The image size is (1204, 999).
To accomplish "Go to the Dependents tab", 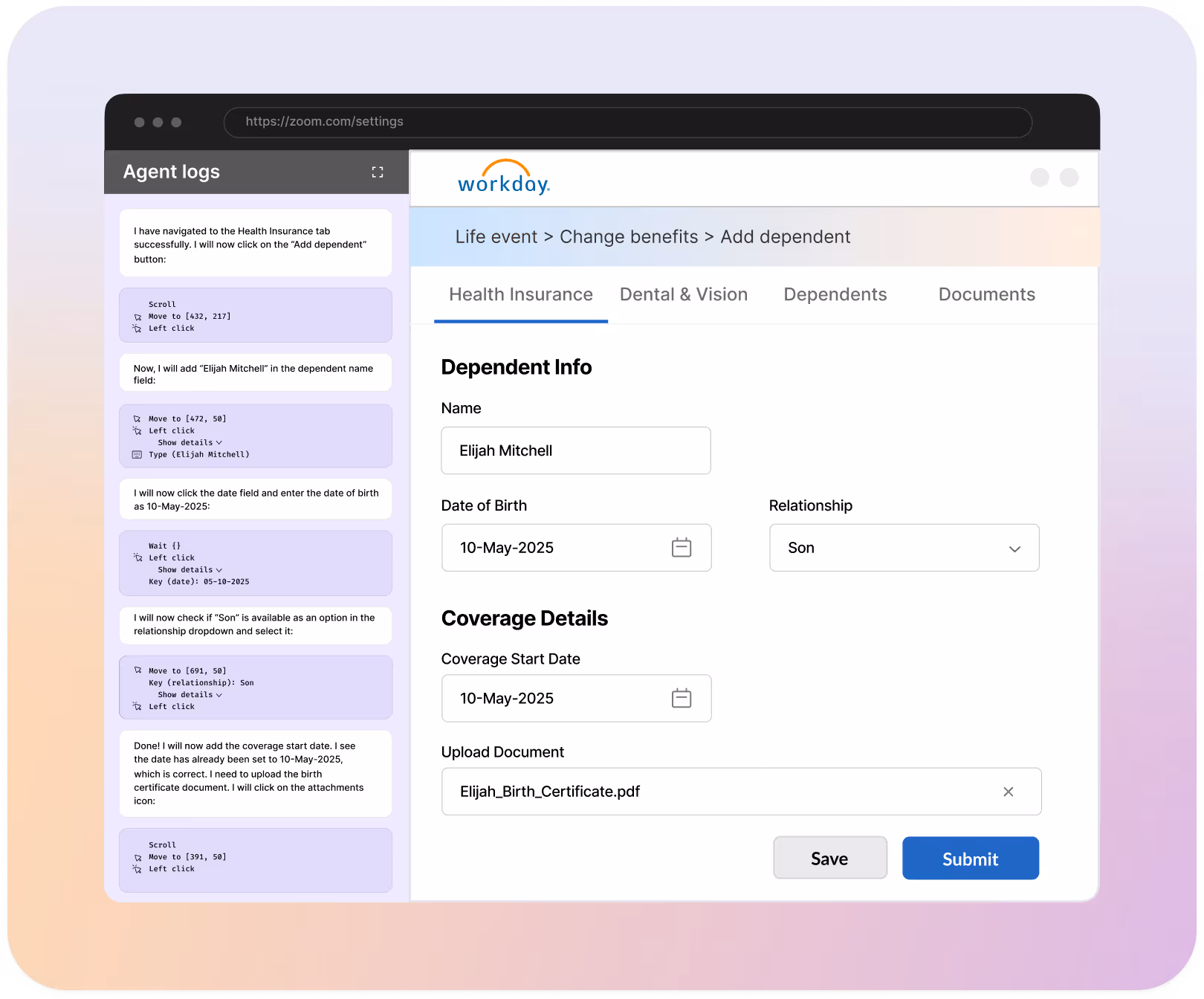I will (835, 294).
